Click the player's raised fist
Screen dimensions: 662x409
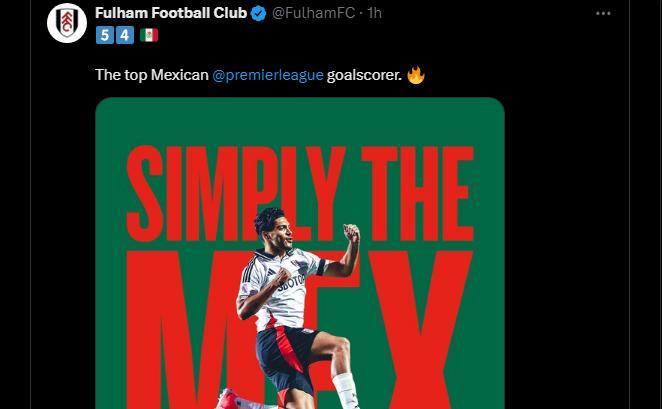click(x=351, y=233)
